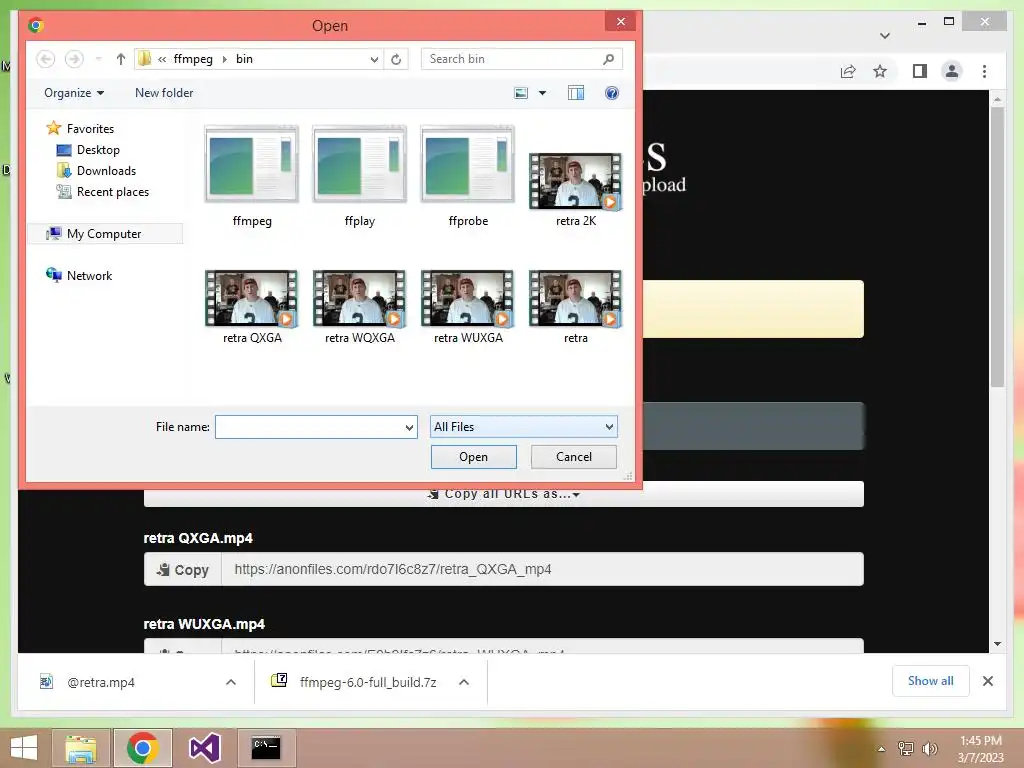Image resolution: width=1024 pixels, height=768 pixels.
Task: Copy the retra QXGA.mp4 URL
Action: pyautogui.click(x=183, y=569)
